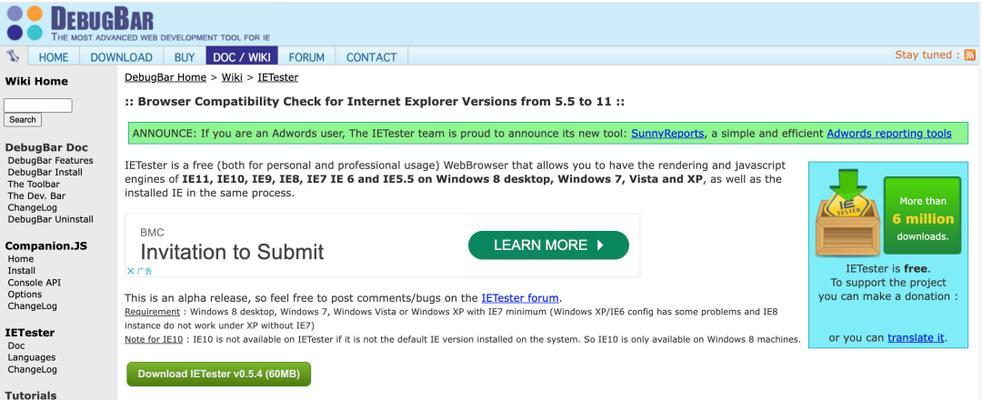Open ChangeLog under IETester sidebar

tap(32, 369)
